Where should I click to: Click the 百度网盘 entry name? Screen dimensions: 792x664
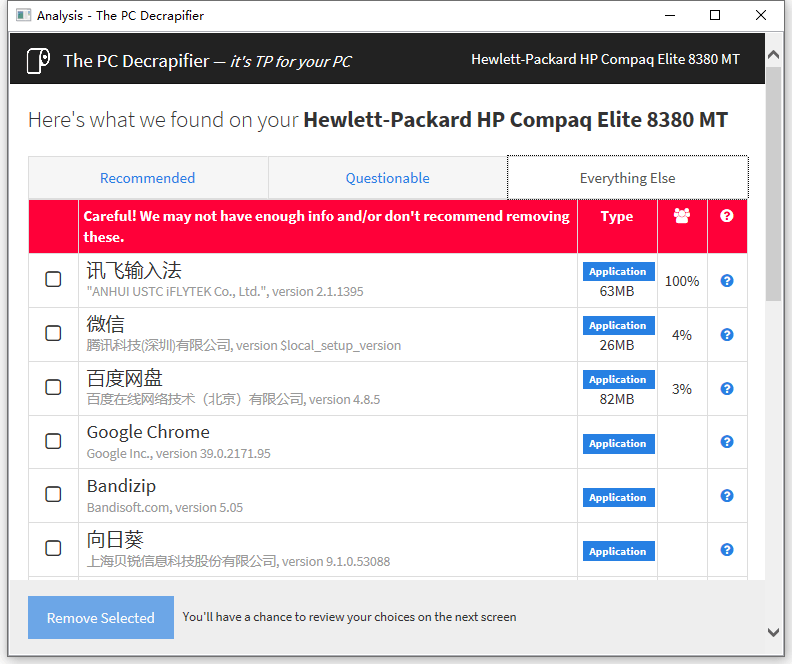point(124,378)
